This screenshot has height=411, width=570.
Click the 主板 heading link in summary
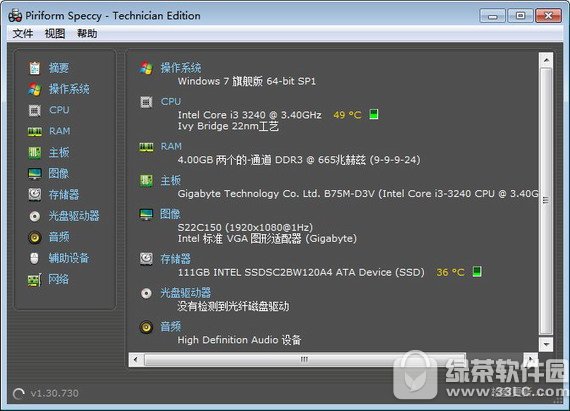coord(170,180)
